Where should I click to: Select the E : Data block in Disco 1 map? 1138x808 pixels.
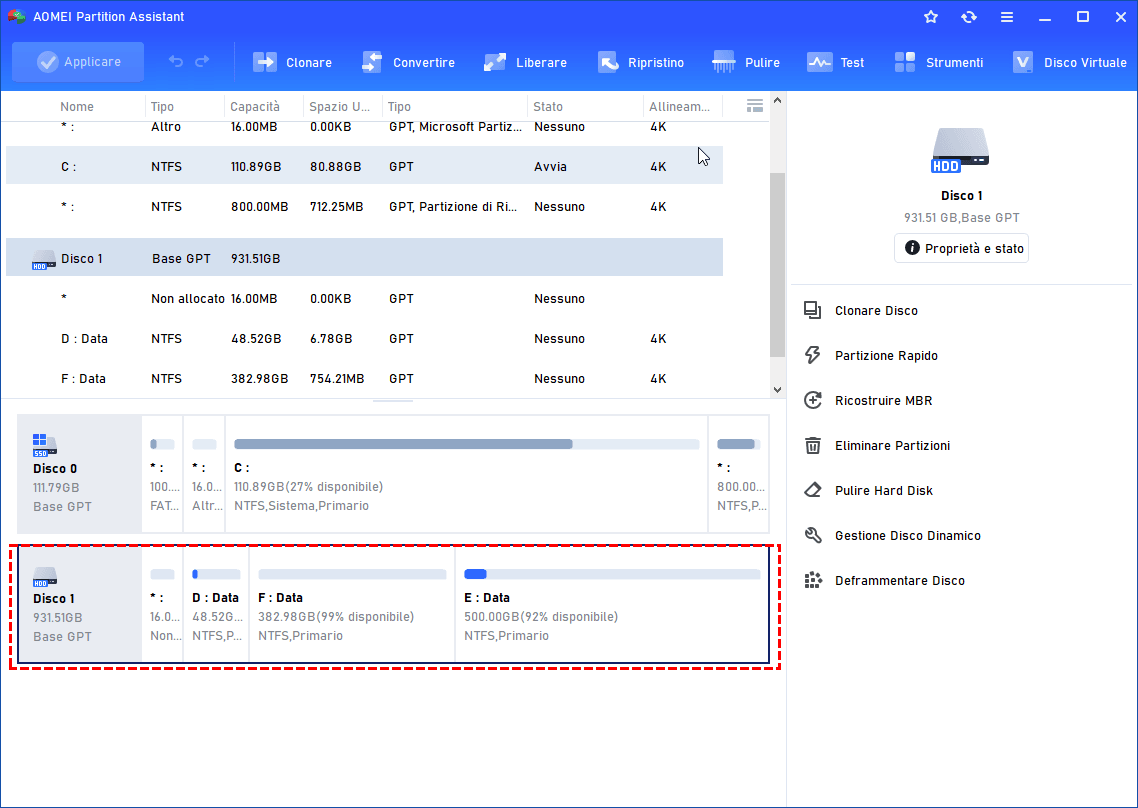612,604
